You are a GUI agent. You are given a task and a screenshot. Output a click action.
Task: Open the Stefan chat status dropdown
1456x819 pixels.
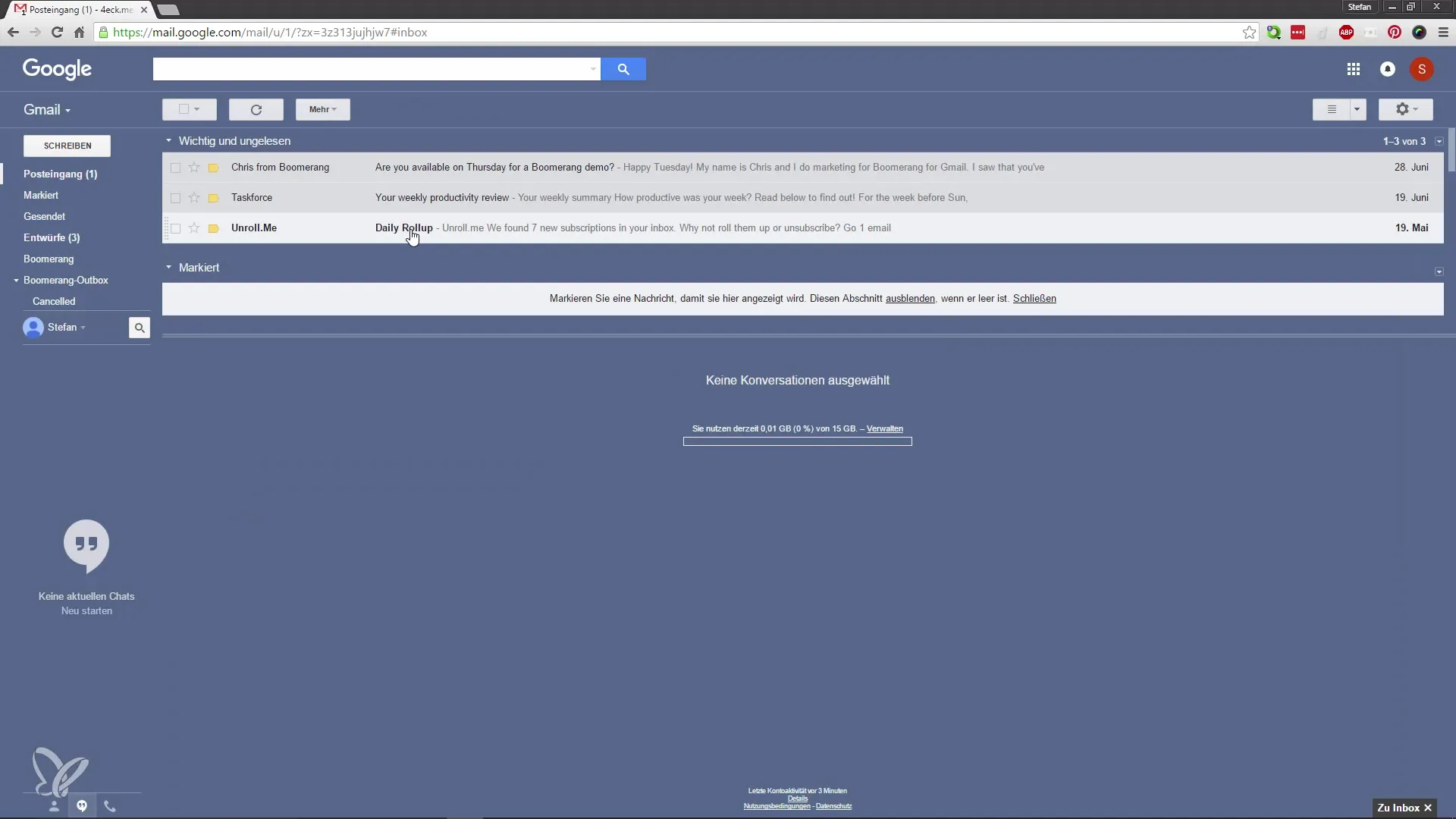click(x=83, y=328)
